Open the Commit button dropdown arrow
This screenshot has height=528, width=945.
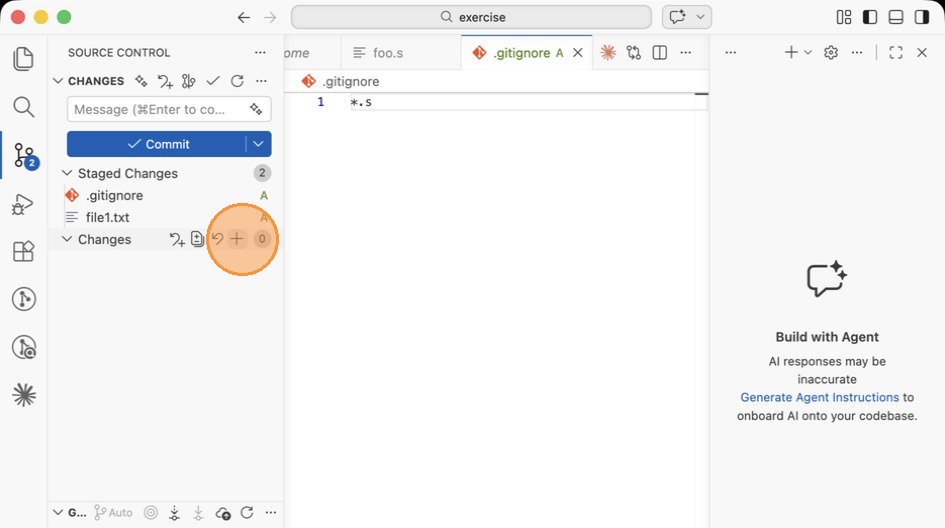258,144
